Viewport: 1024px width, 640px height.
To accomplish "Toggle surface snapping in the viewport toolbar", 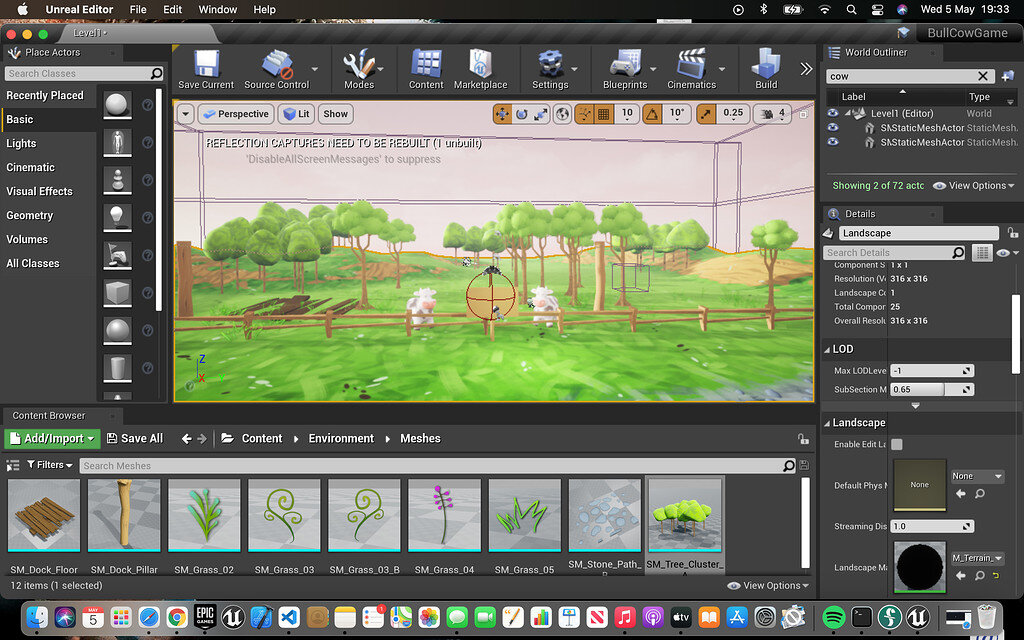I will pos(585,113).
